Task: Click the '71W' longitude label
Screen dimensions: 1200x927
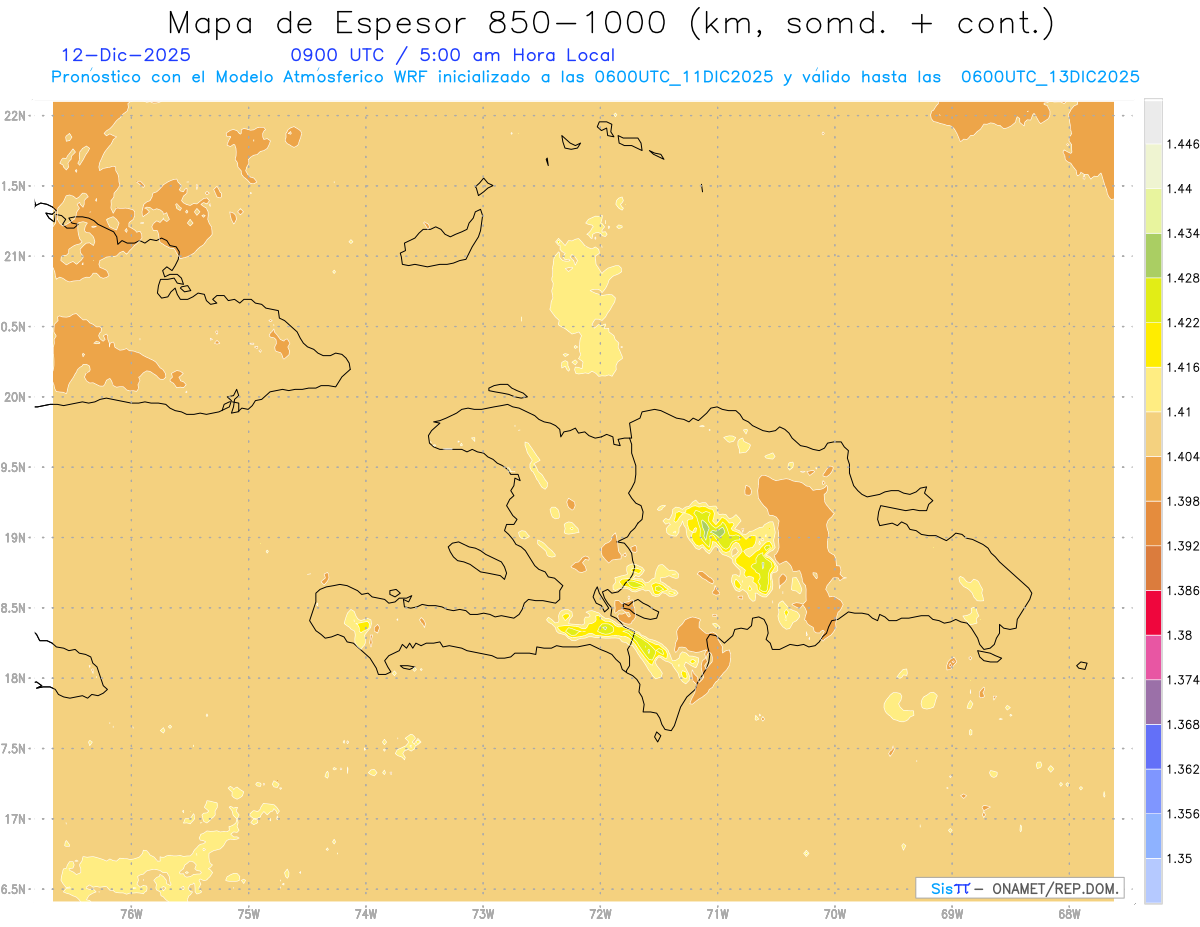Action: 717,914
